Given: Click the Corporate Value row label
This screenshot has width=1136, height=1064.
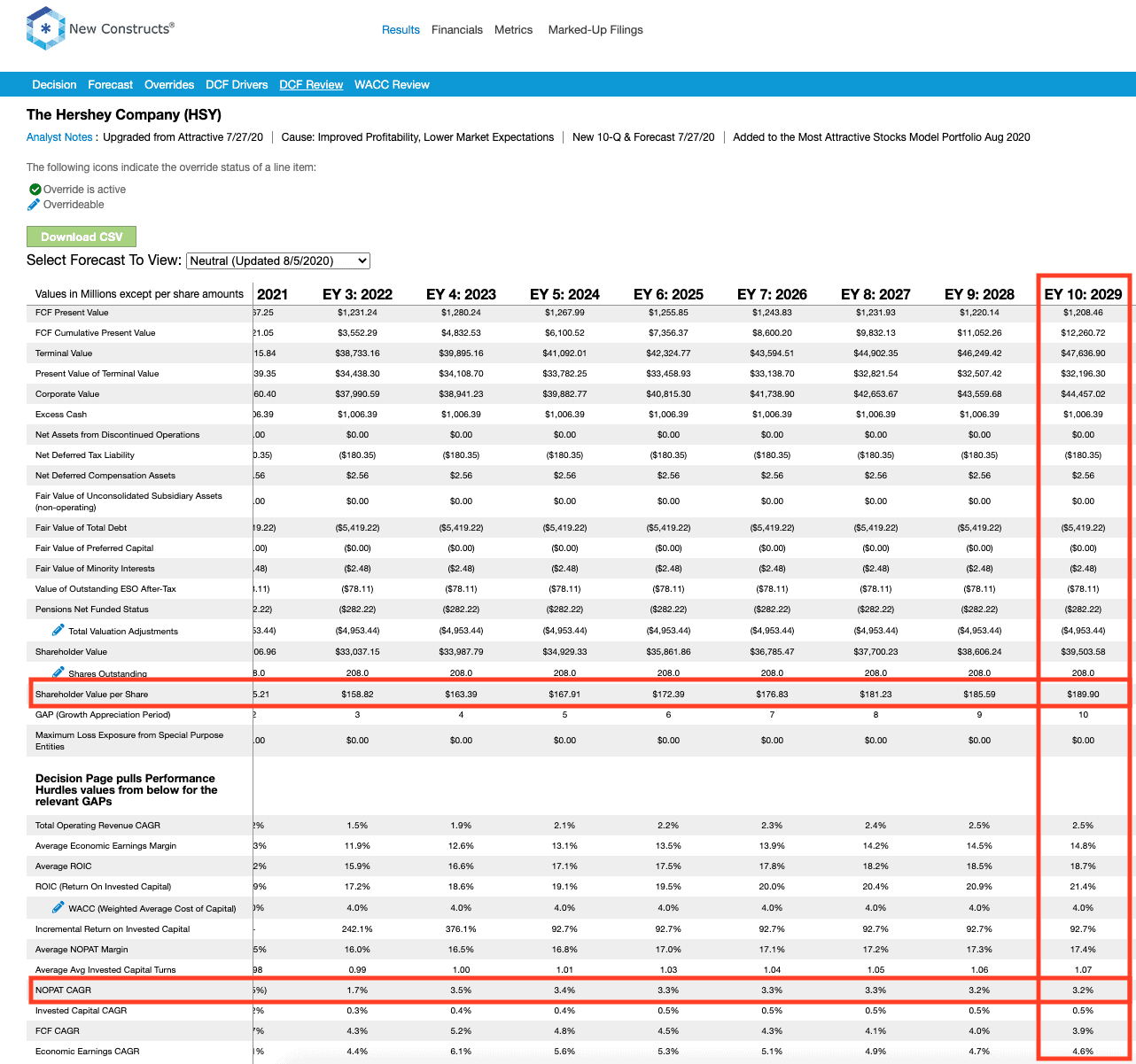Looking at the screenshot, I should [x=67, y=394].
